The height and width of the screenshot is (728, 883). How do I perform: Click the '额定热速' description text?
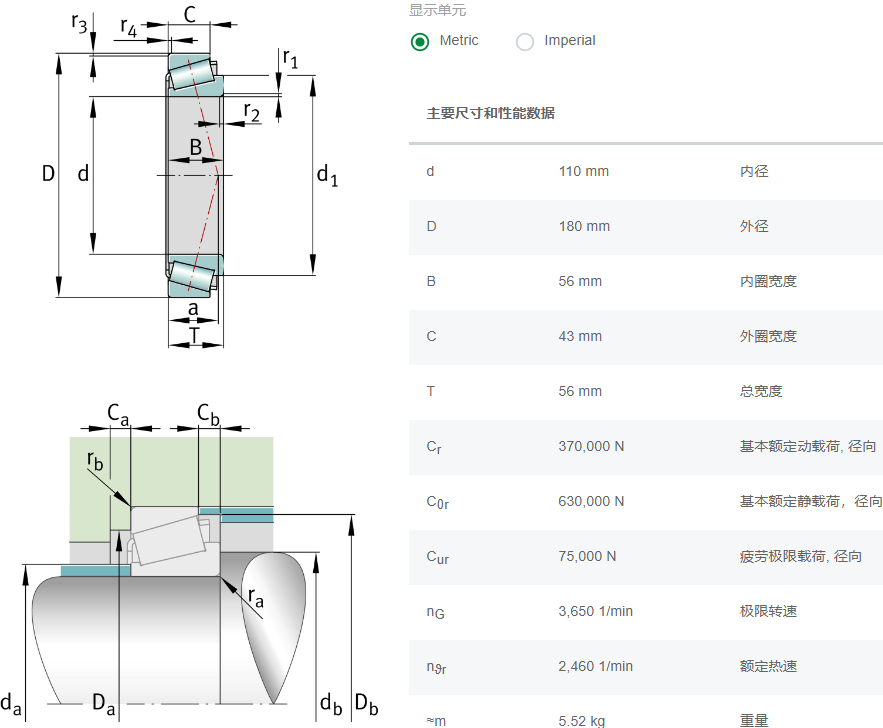pos(768,666)
